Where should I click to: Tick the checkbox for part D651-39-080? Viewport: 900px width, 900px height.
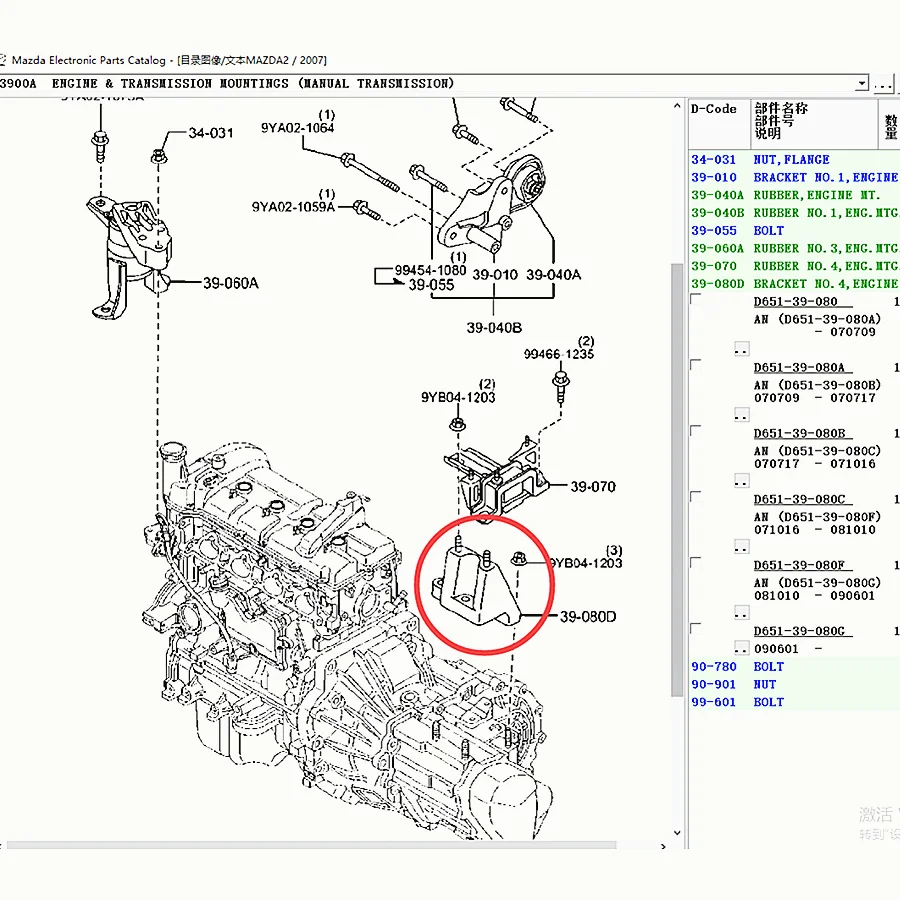tap(696, 301)
